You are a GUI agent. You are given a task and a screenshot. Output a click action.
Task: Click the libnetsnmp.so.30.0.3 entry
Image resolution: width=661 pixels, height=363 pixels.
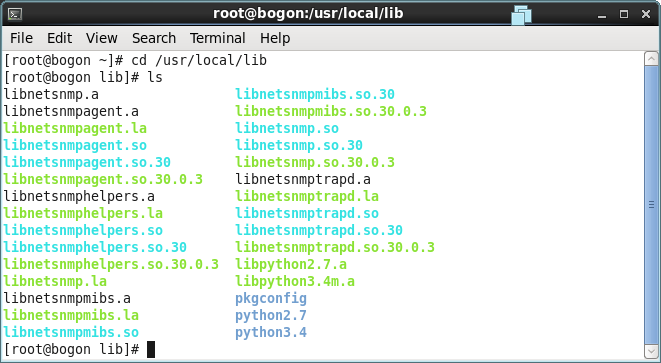(315, 162)
